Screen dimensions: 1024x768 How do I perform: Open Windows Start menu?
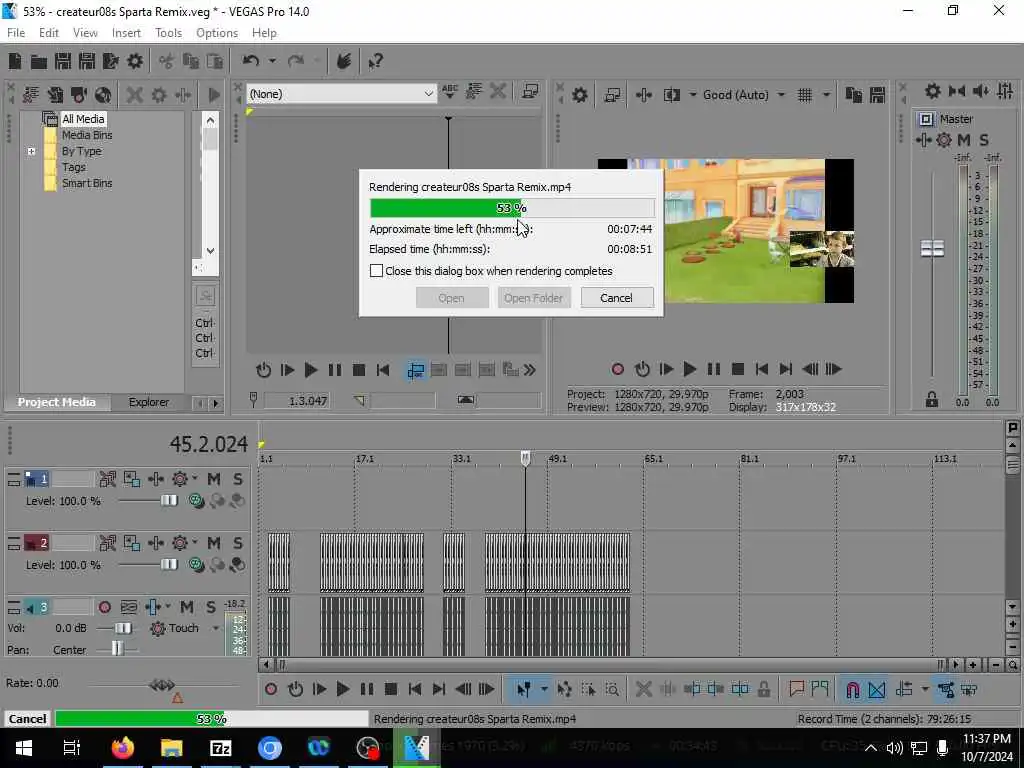pyautogui.click(x=24, y=748)
